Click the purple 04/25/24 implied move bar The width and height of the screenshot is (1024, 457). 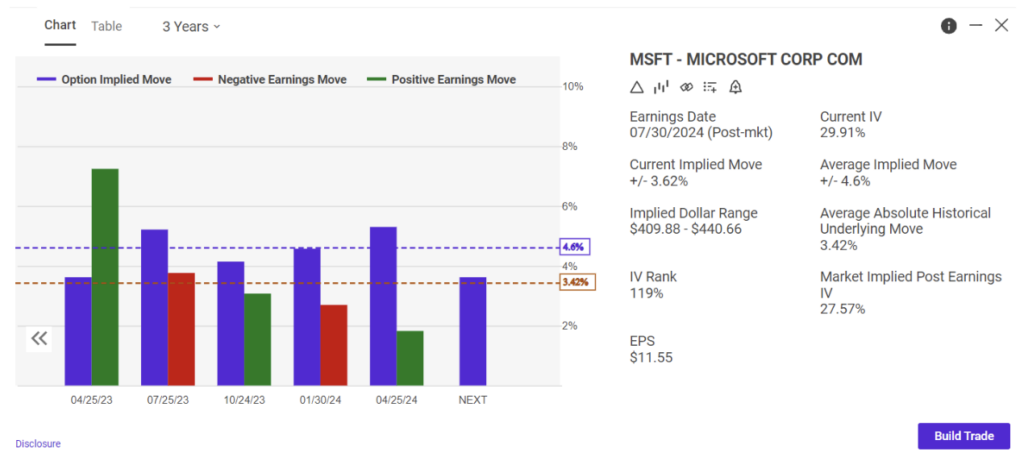383,307
